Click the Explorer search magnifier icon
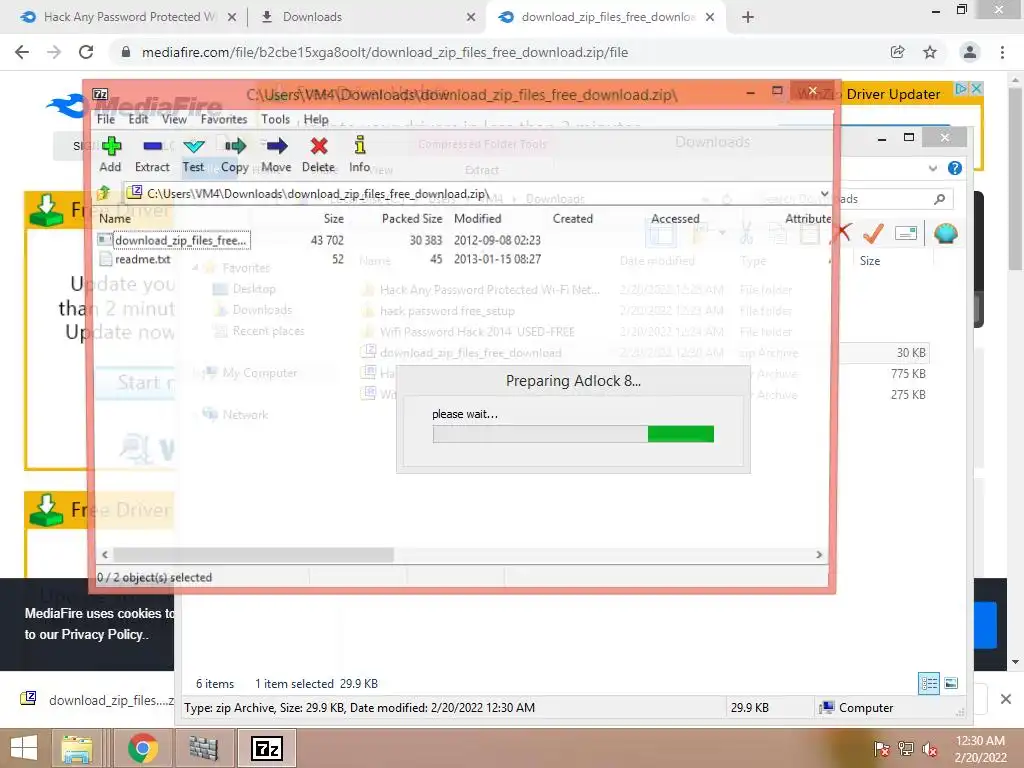This screenshot has height=768, width=1024. coord(939,199)
